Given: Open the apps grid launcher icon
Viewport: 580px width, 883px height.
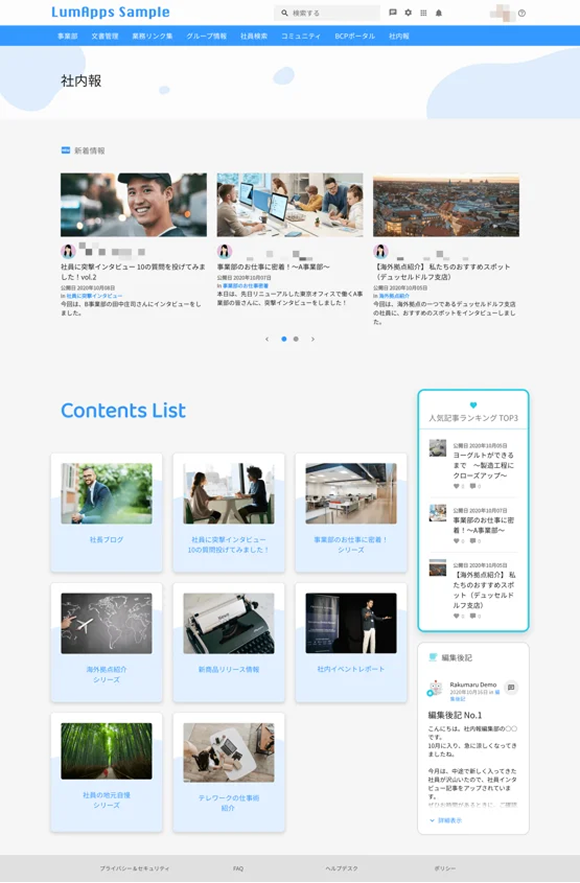Looking at the screenshot, I should [423, 12].
